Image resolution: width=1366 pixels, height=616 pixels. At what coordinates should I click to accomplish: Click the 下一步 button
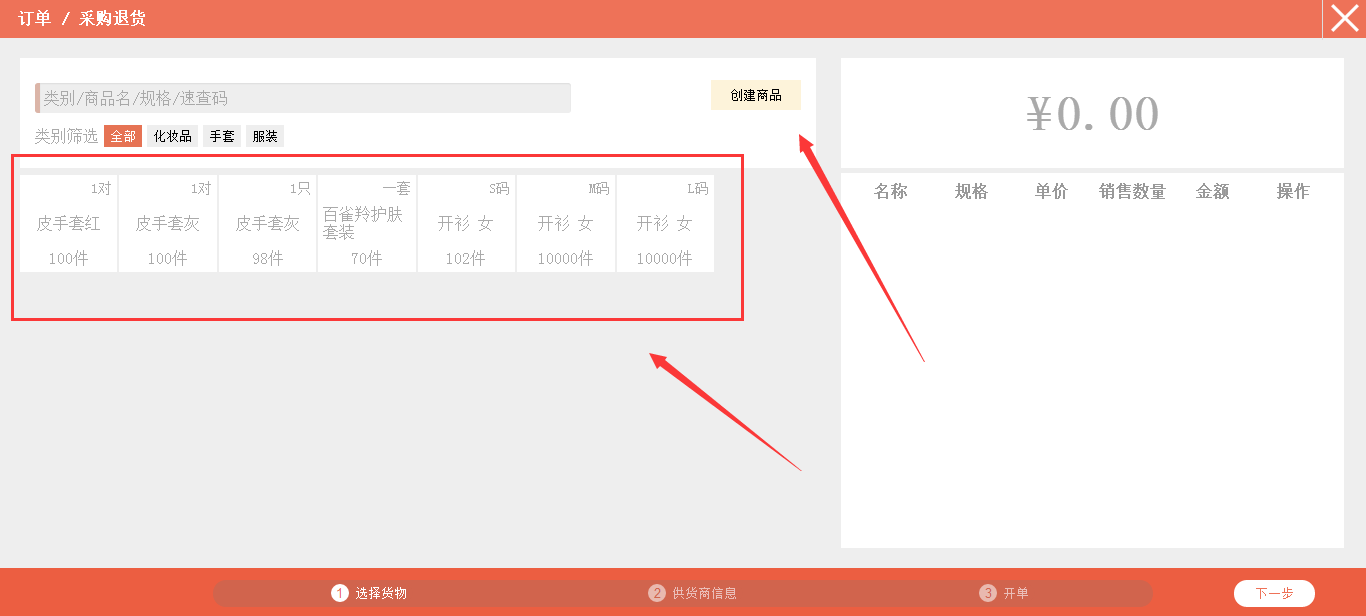tap(1274, 593)
